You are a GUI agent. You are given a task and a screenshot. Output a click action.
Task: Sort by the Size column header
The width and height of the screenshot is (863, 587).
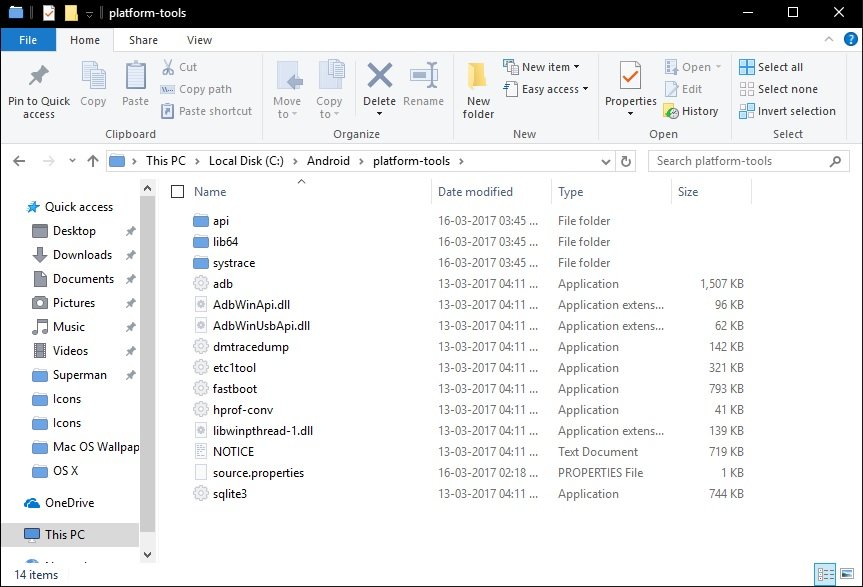point(688,191)
